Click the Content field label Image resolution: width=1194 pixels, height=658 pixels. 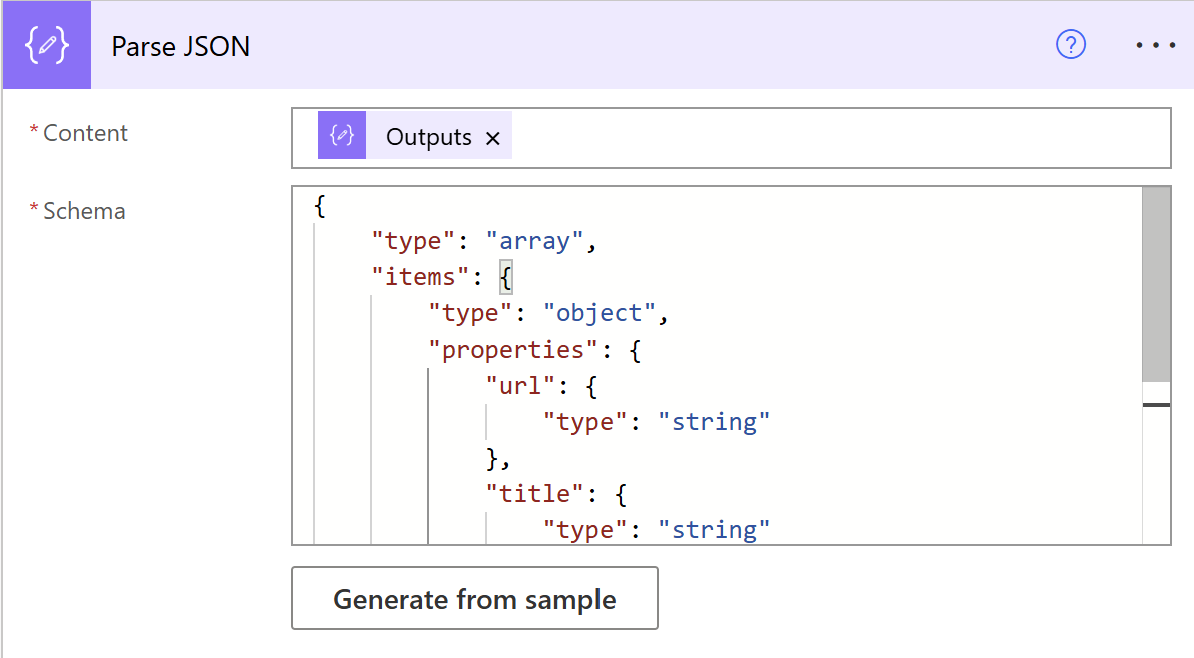(x=85, y=133)
